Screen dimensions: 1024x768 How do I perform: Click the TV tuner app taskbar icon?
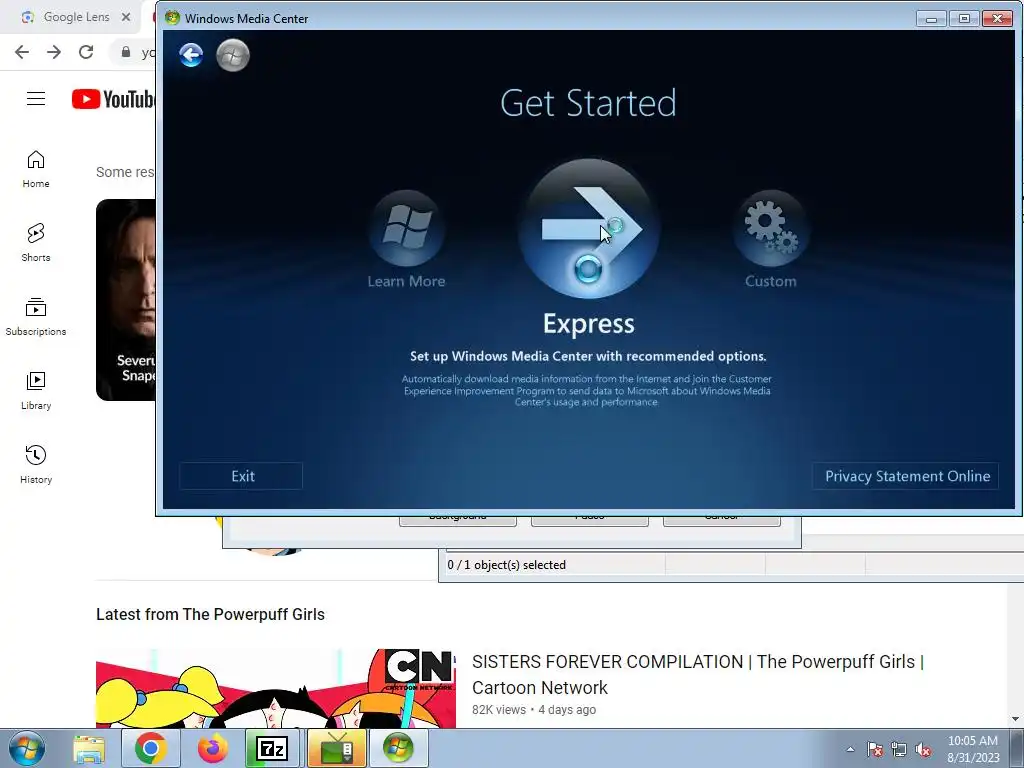tap(336, 749)
